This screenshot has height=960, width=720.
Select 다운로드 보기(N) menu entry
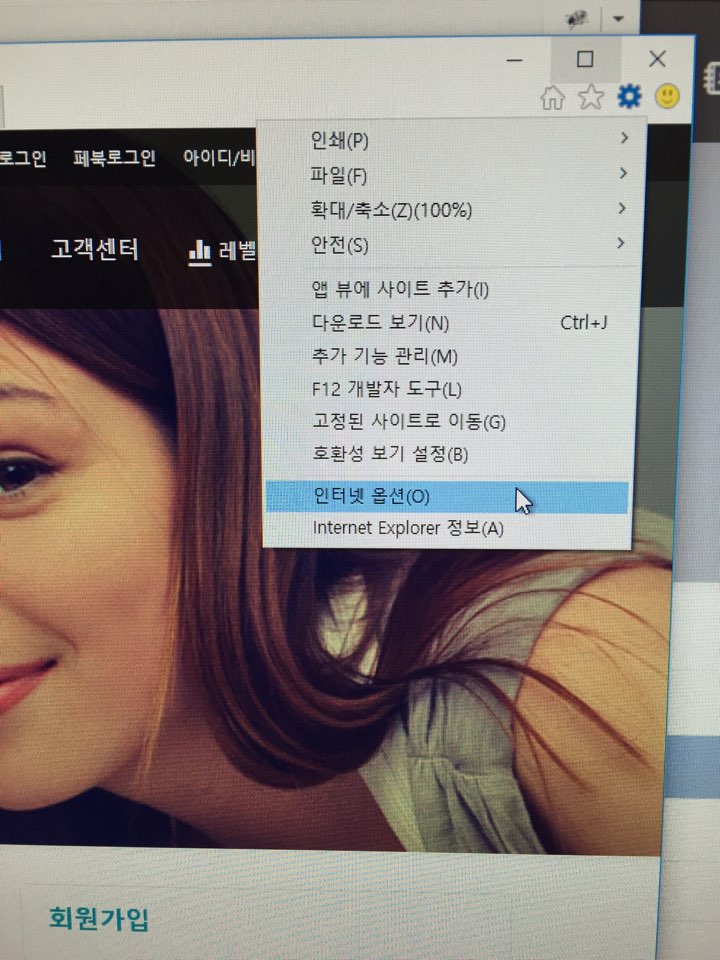[x=450, y=322]
